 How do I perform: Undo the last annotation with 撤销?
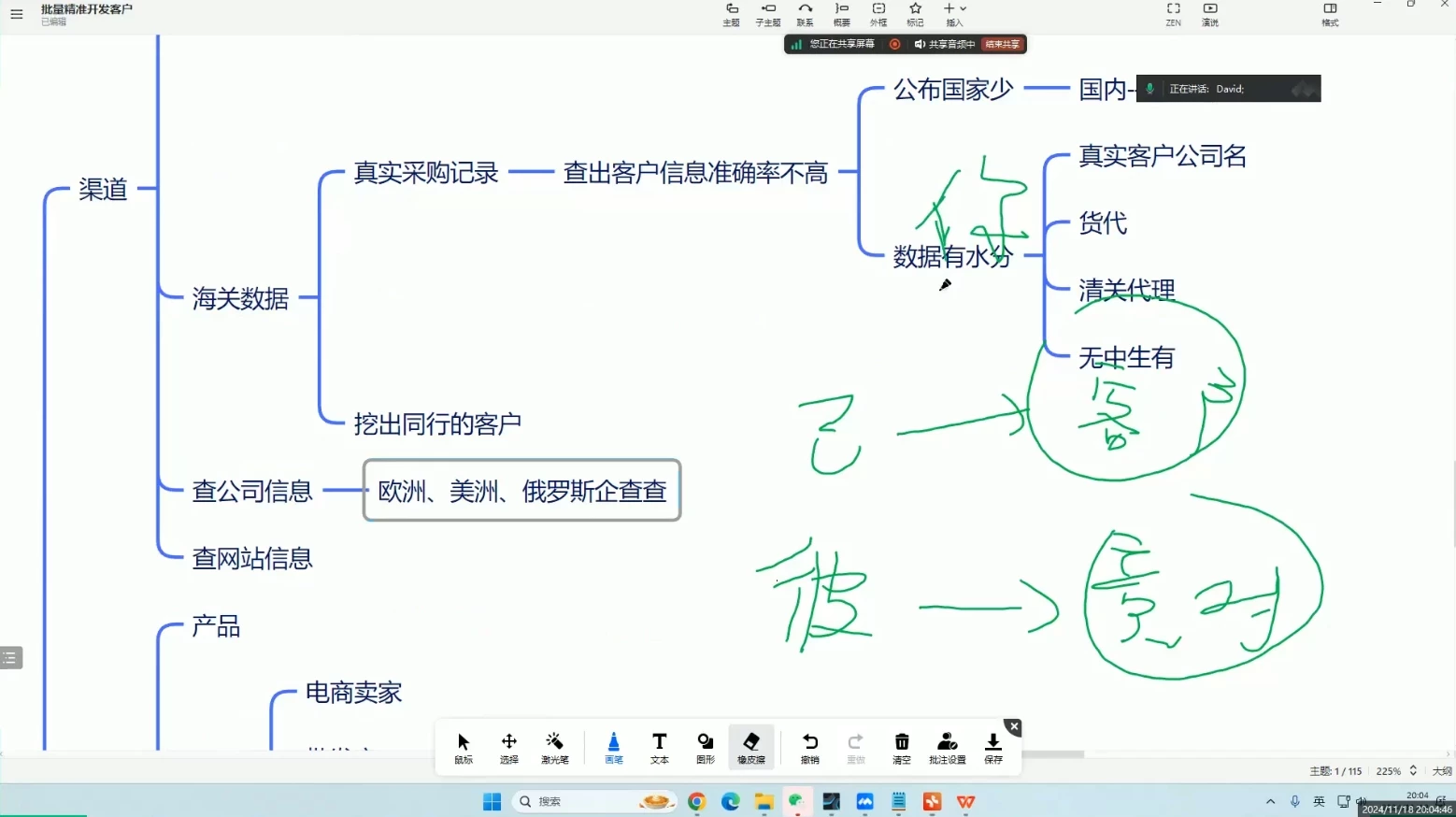(x=808, y=747)
